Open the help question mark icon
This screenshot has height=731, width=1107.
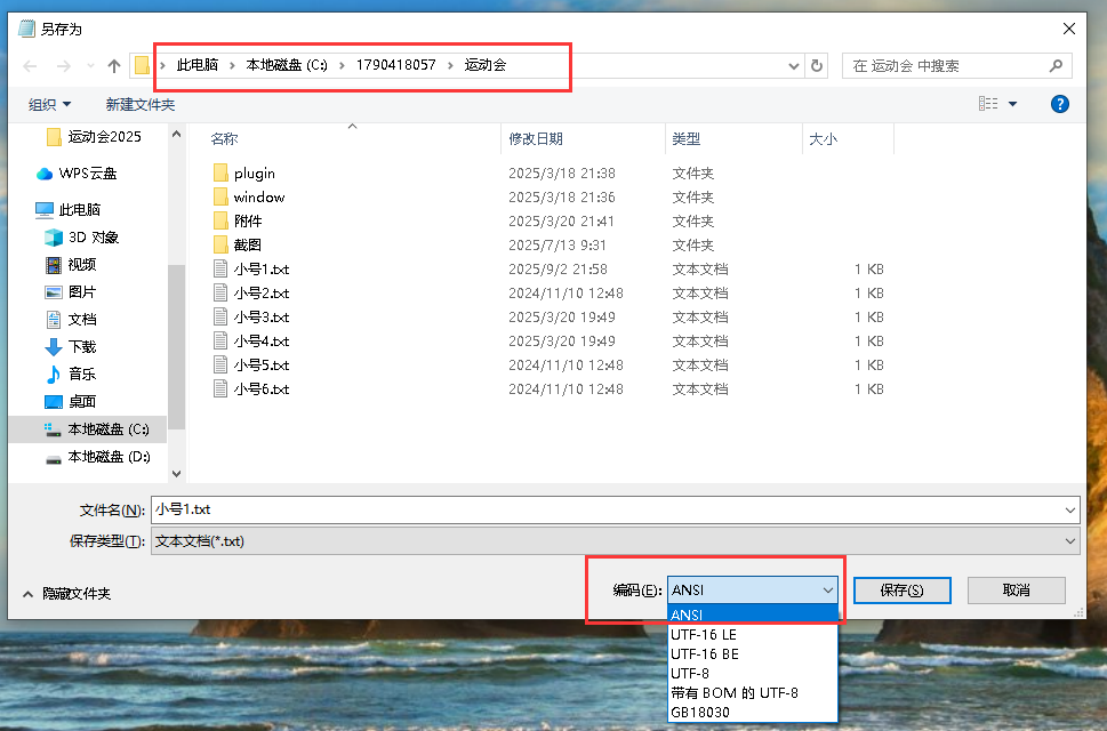tap(1060, 104)
